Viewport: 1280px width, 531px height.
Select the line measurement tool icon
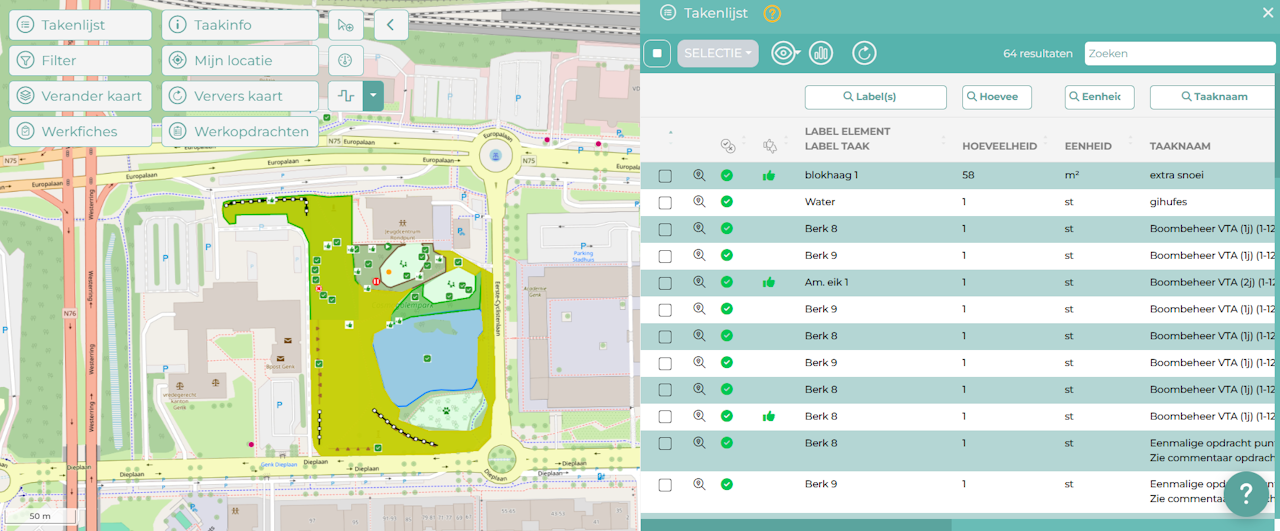click(x=346, y=96)
